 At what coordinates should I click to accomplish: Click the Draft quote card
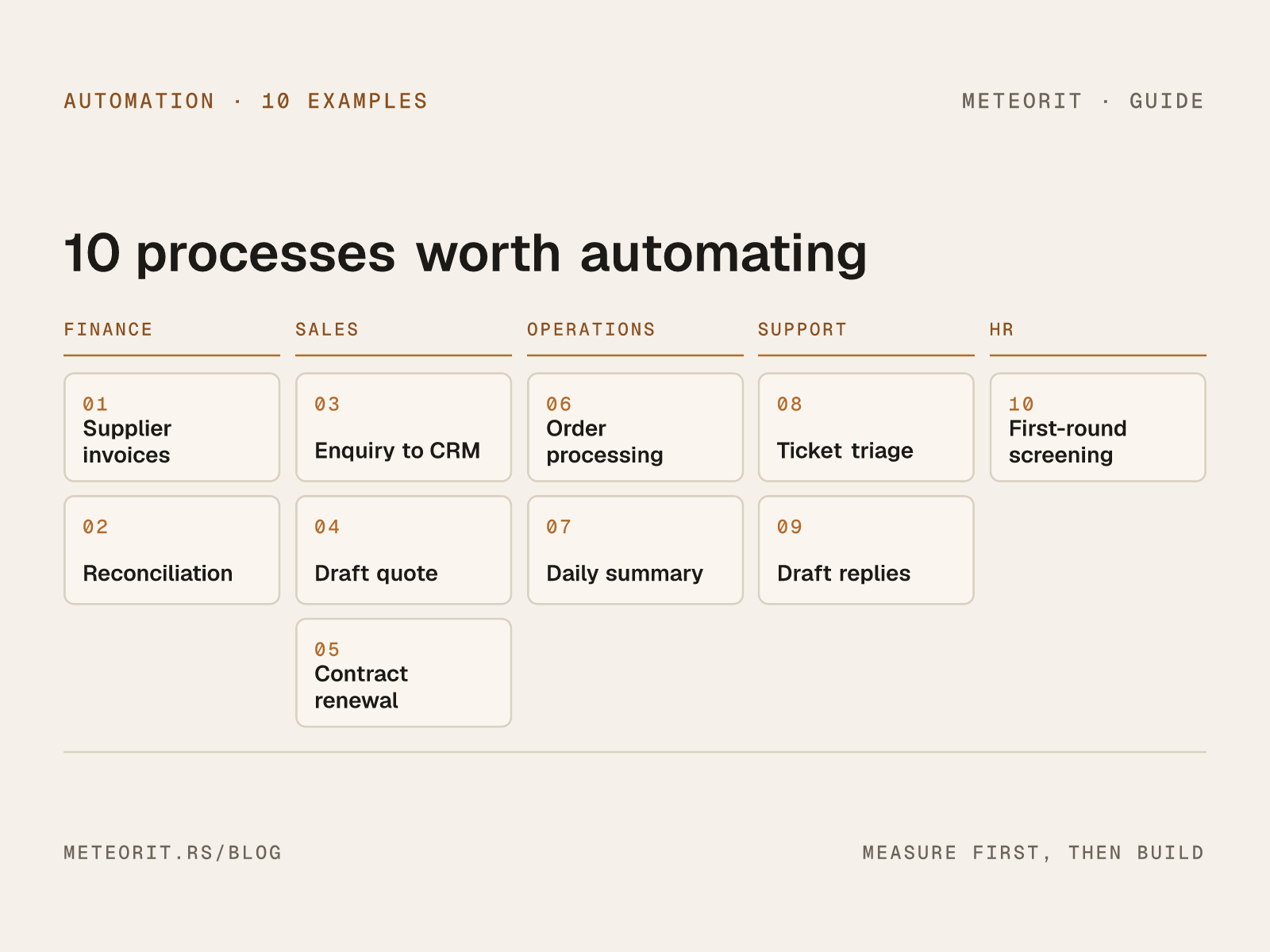tap(403, 551)
